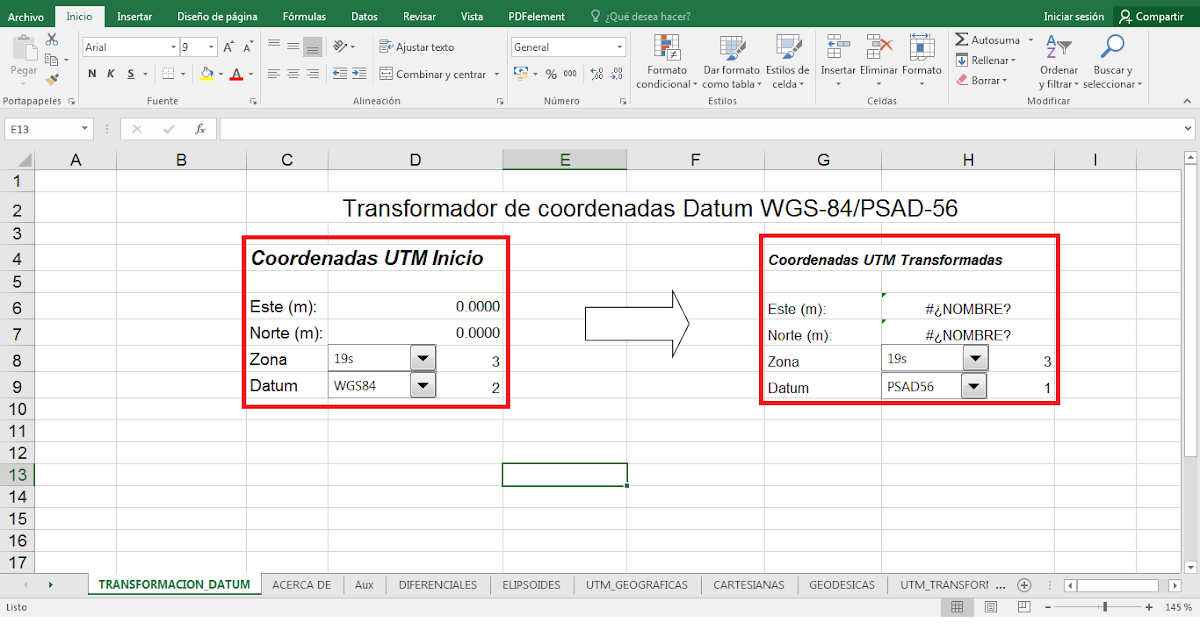This screenshot has height=630, width=1200.
Task: Open the Datum dropdown showing WGS84
Action: (422, 385)
